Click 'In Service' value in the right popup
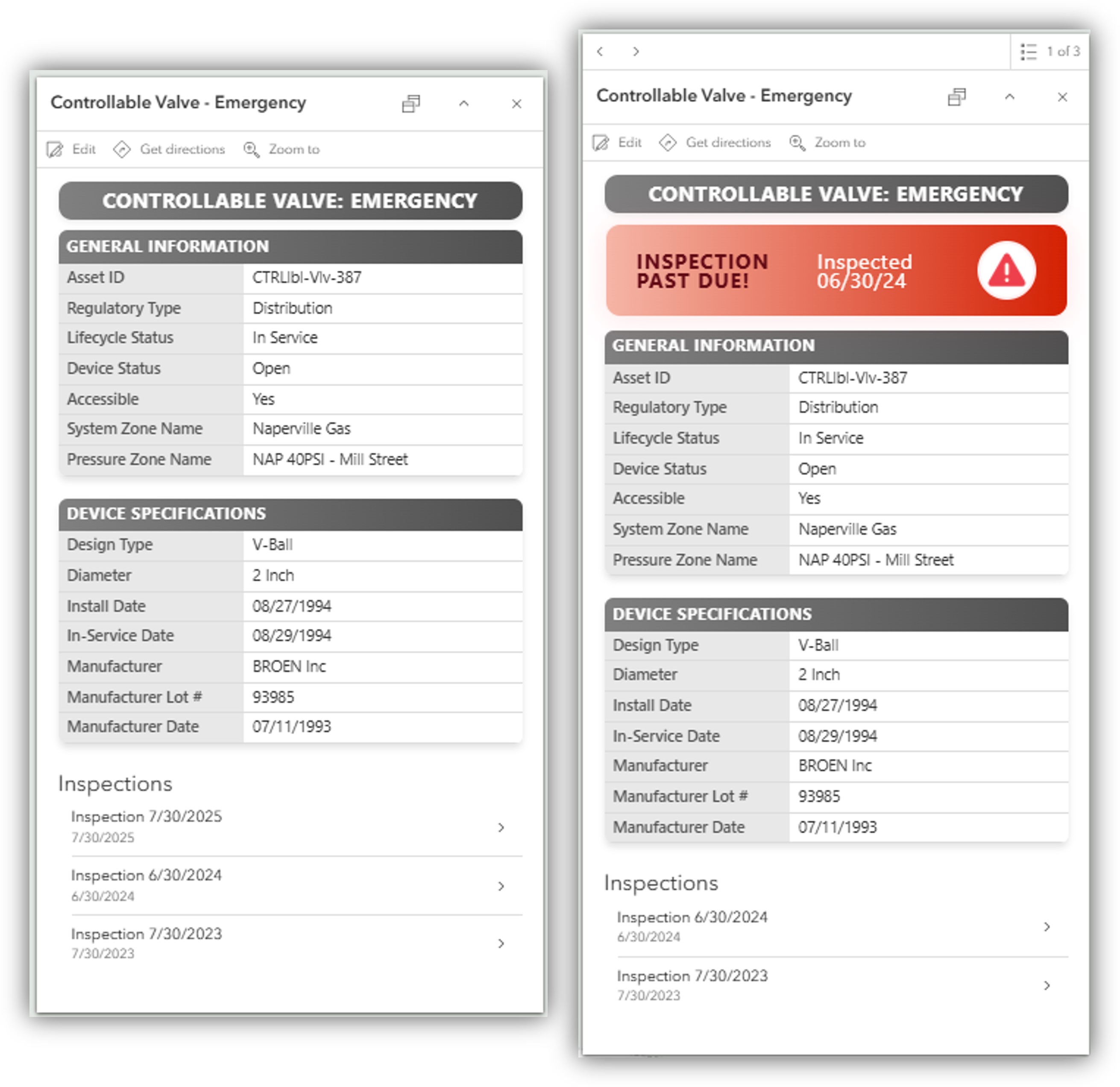This screenshot has height=1087, width=1120. point(830,438)
